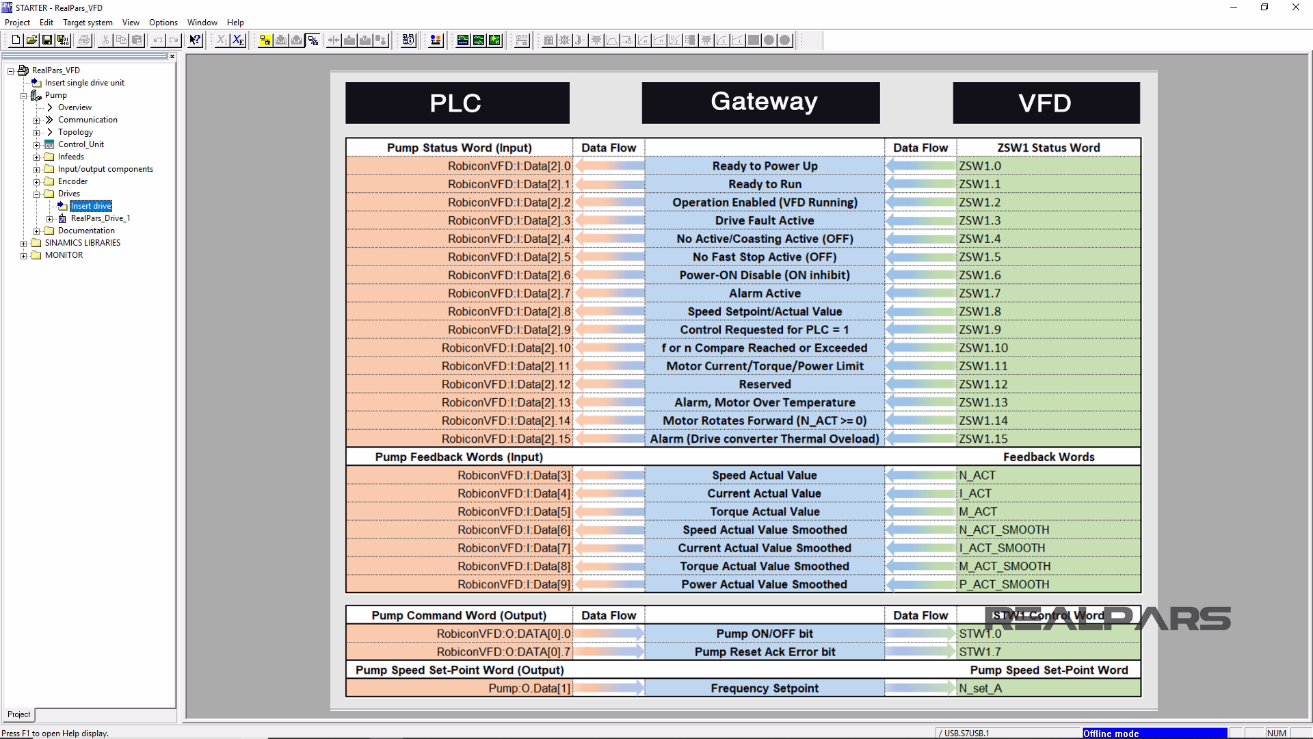The height and width of the screenshot is (739, 1313).
Task: Expand the Input/output components folder
Action: (x=37, y=169)
